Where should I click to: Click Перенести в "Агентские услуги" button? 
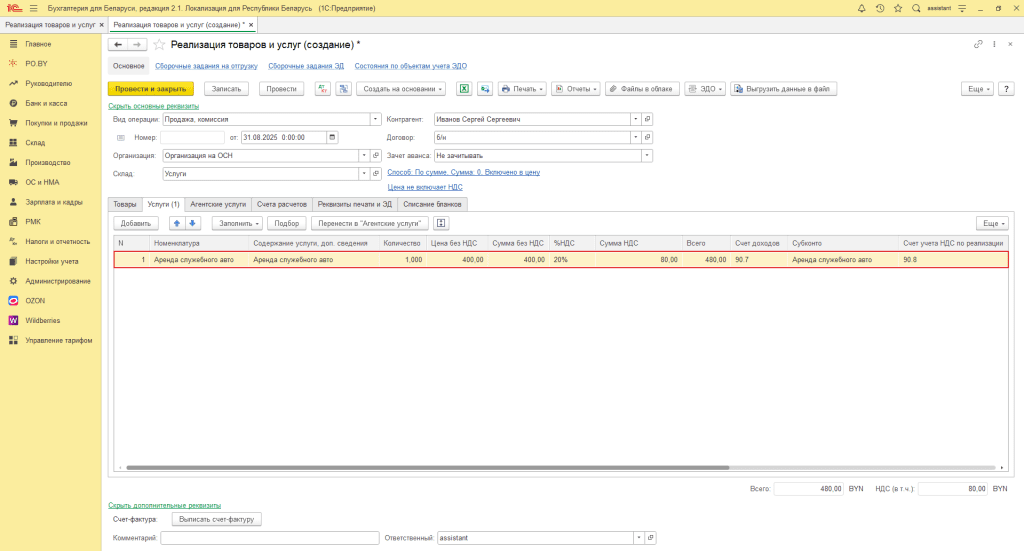[370, 223]
